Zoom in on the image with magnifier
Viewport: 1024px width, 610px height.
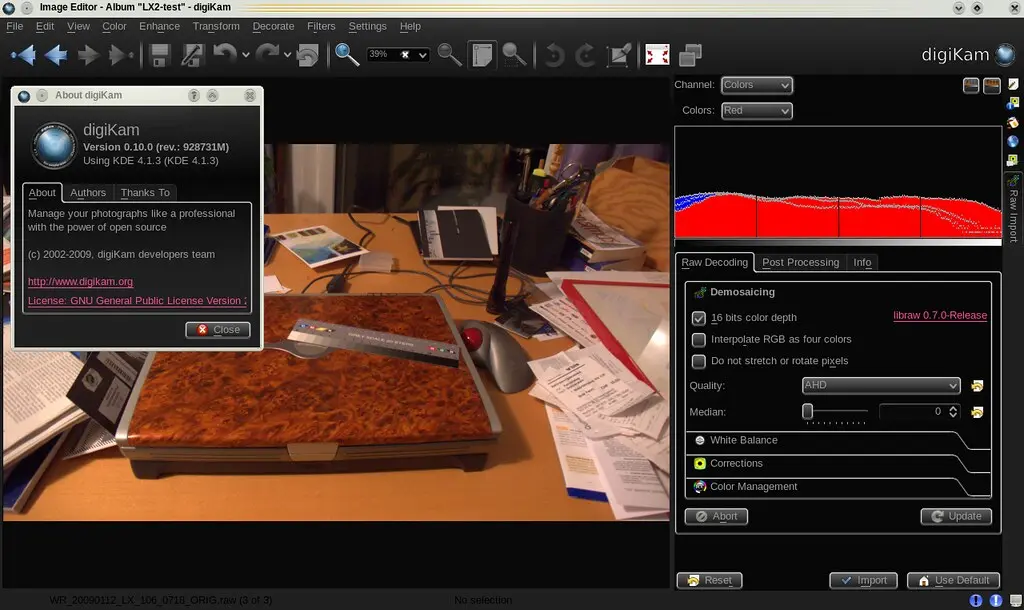pos(347,55)
